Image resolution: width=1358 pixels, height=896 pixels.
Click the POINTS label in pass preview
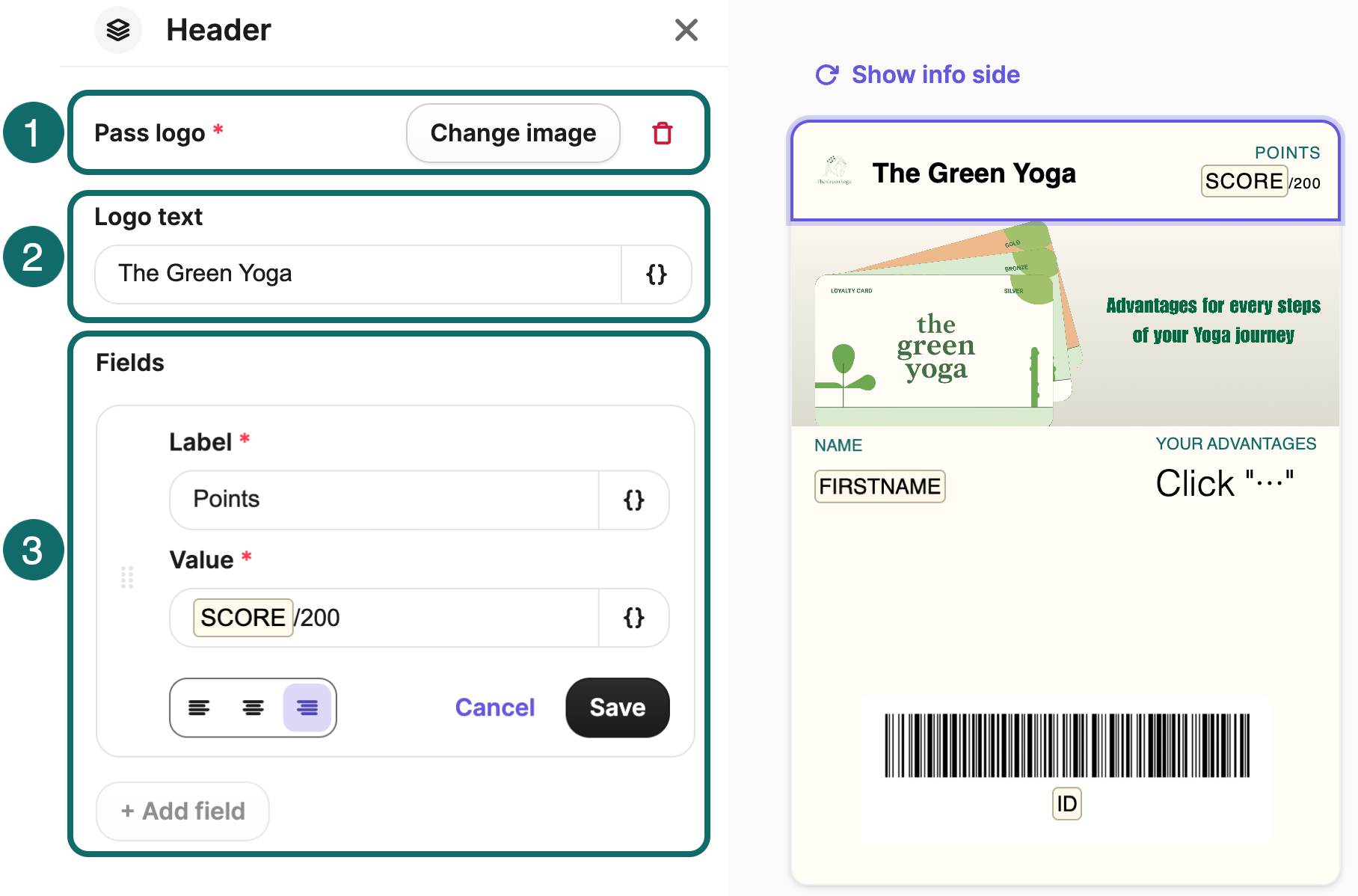[1287, 153]
